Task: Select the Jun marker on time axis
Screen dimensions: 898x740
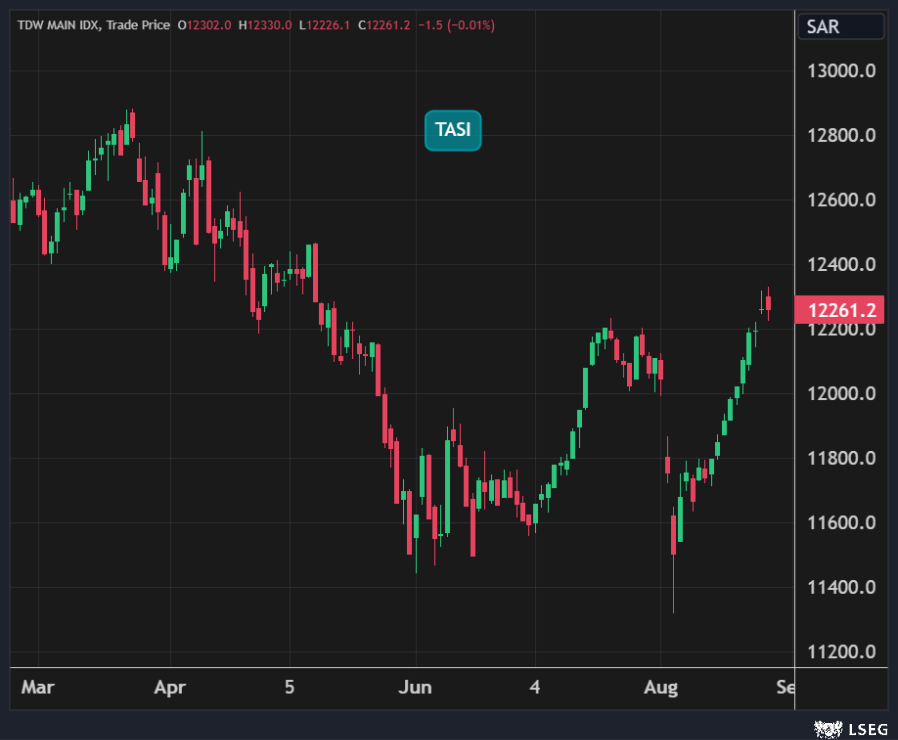Action: (x=415, y=688)
